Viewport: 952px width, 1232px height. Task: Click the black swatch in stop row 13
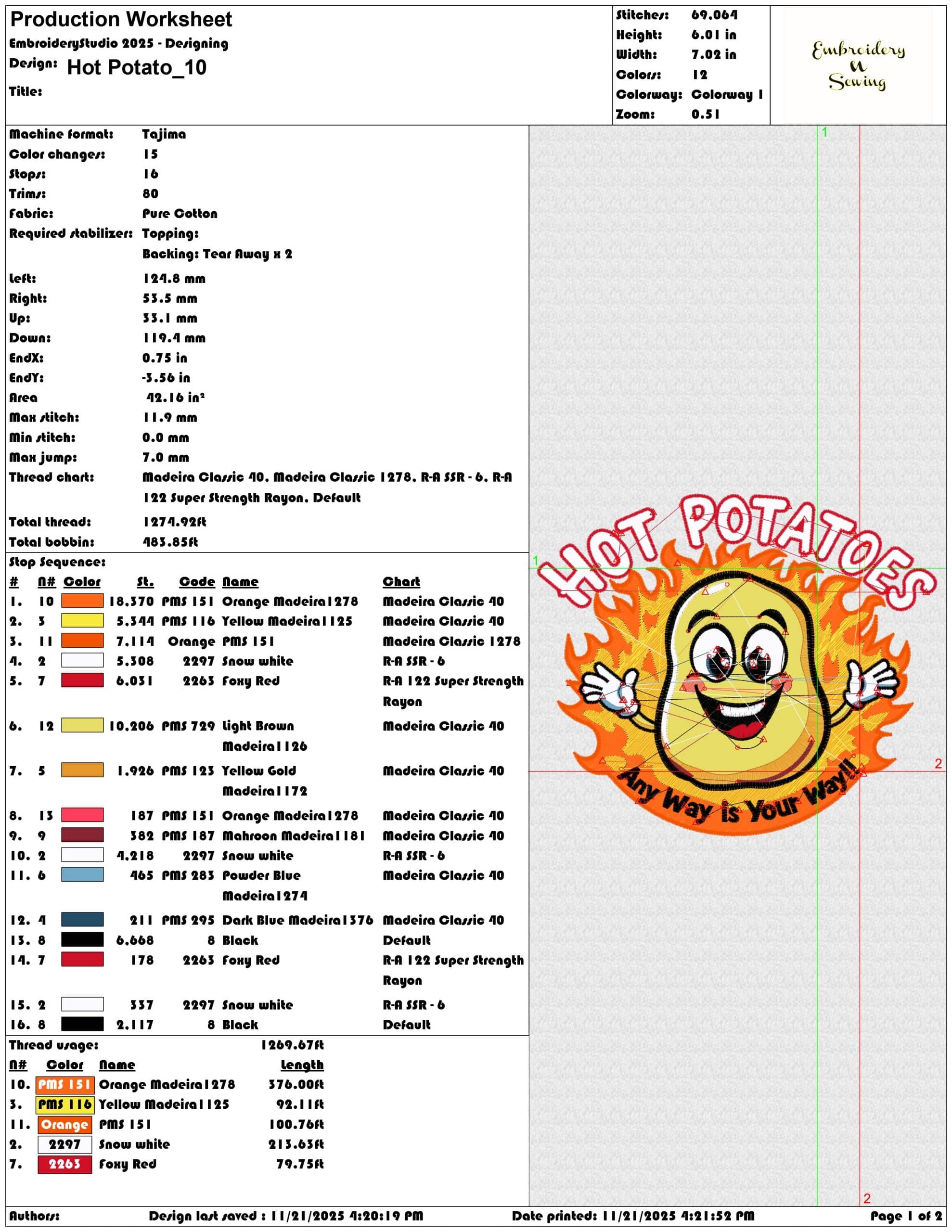coord(82,940)
